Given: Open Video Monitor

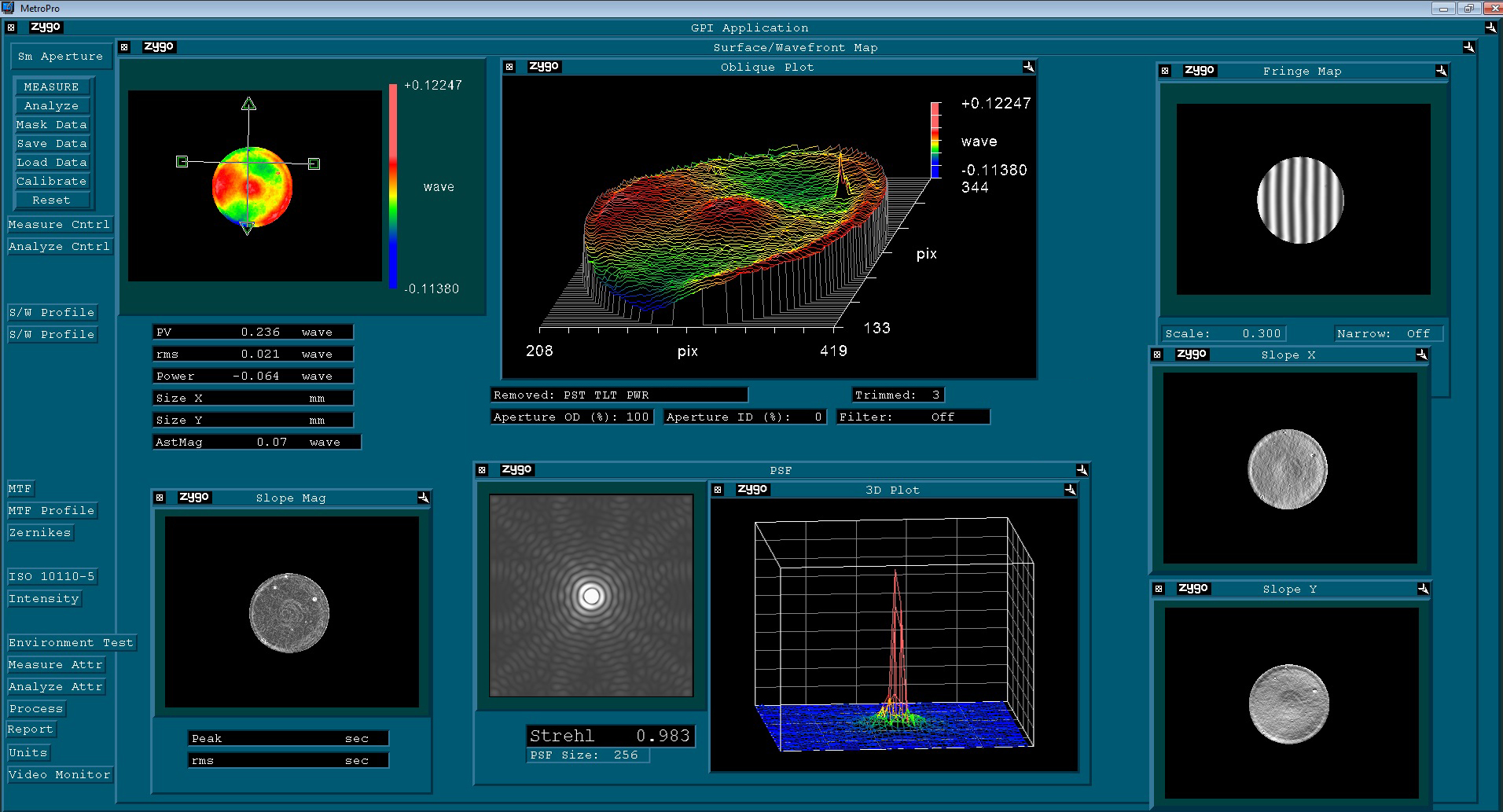Looking at the screenshot, I should pyautogui.click(x=60, y=775).
